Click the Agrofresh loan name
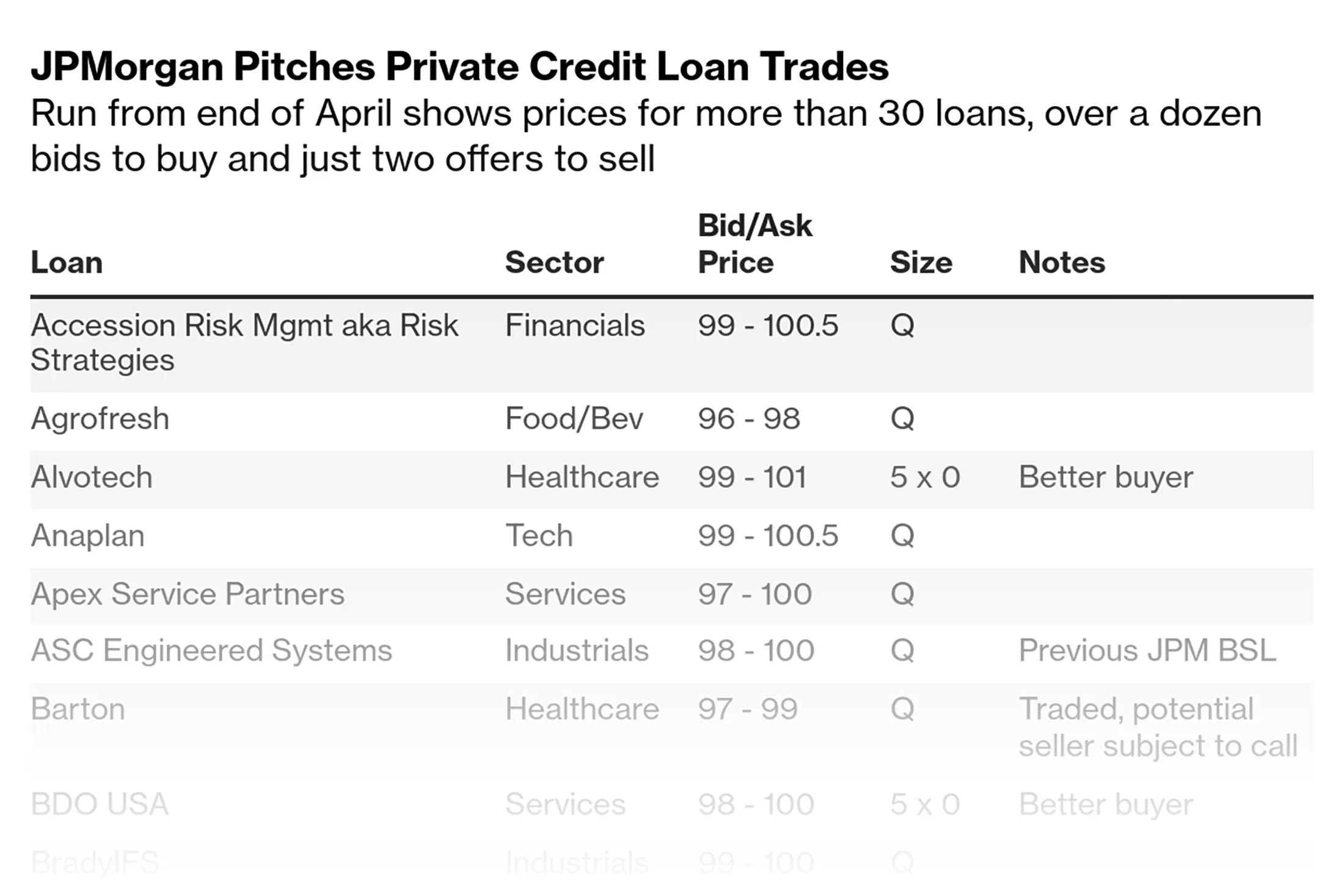 tap(100, 419)
